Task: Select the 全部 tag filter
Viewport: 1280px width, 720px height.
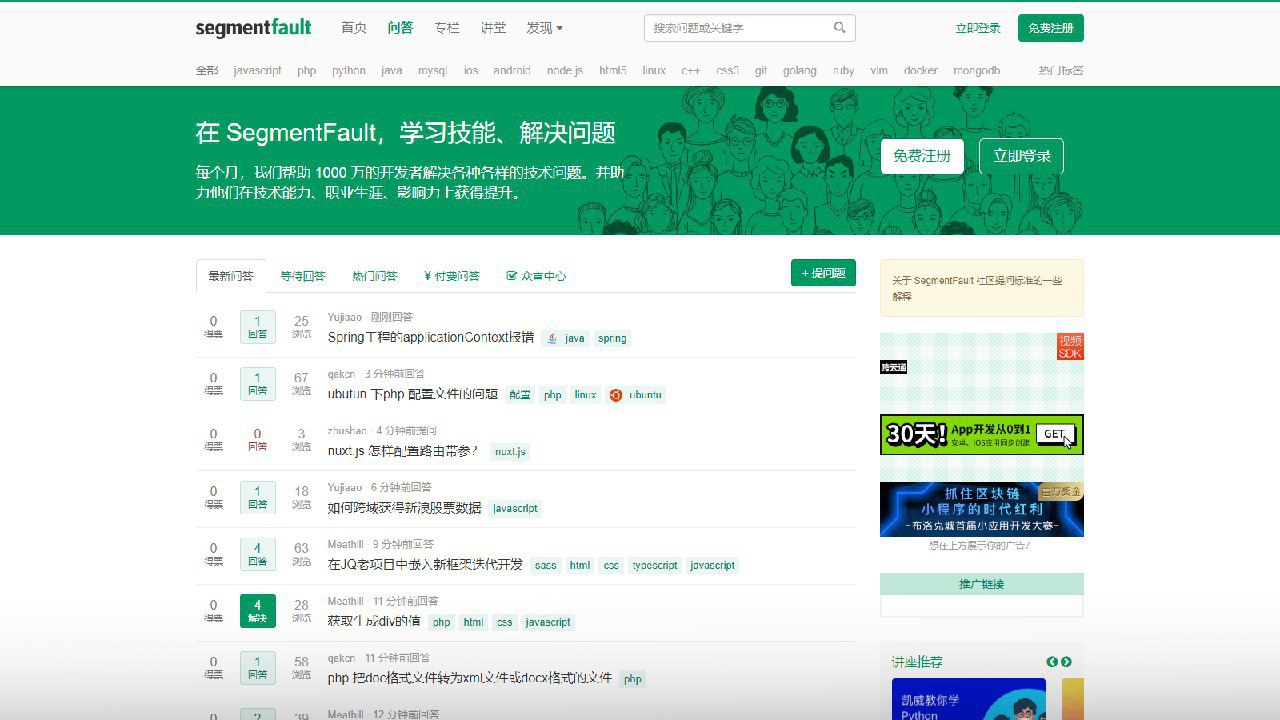Action: (x=207, y=71)
